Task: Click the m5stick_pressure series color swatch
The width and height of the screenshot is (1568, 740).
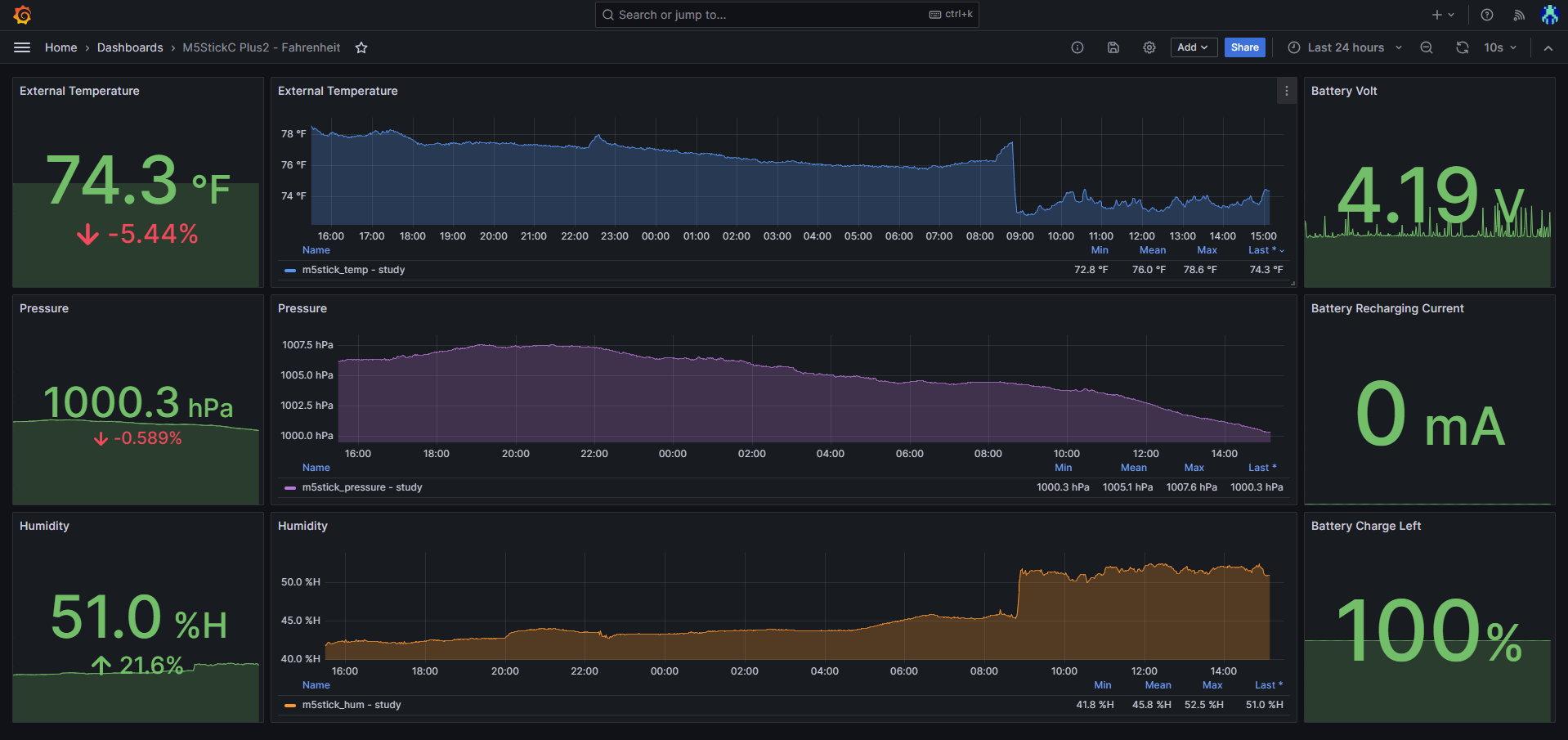Action: (290, 487)
